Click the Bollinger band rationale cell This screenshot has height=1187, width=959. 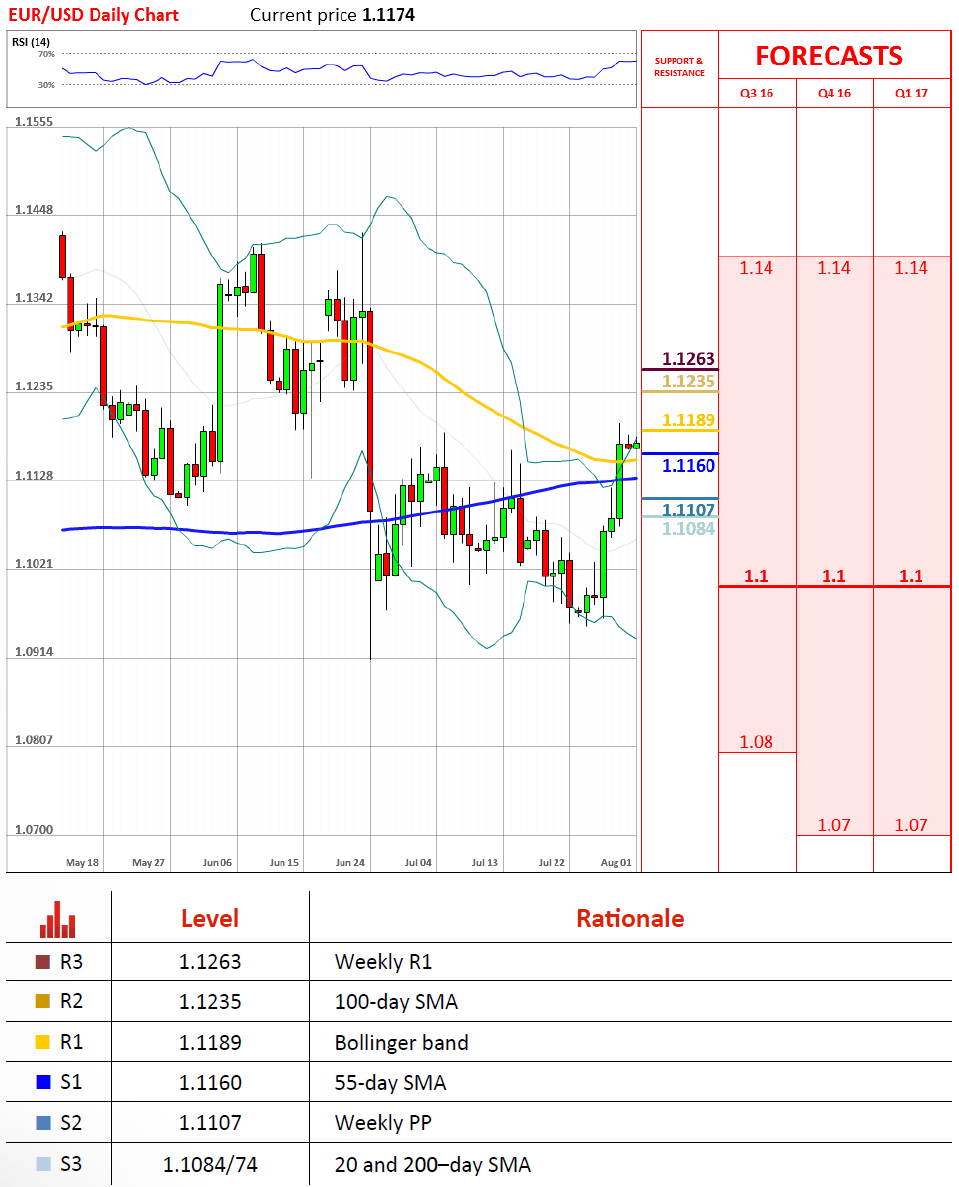tap(401, 1042)
